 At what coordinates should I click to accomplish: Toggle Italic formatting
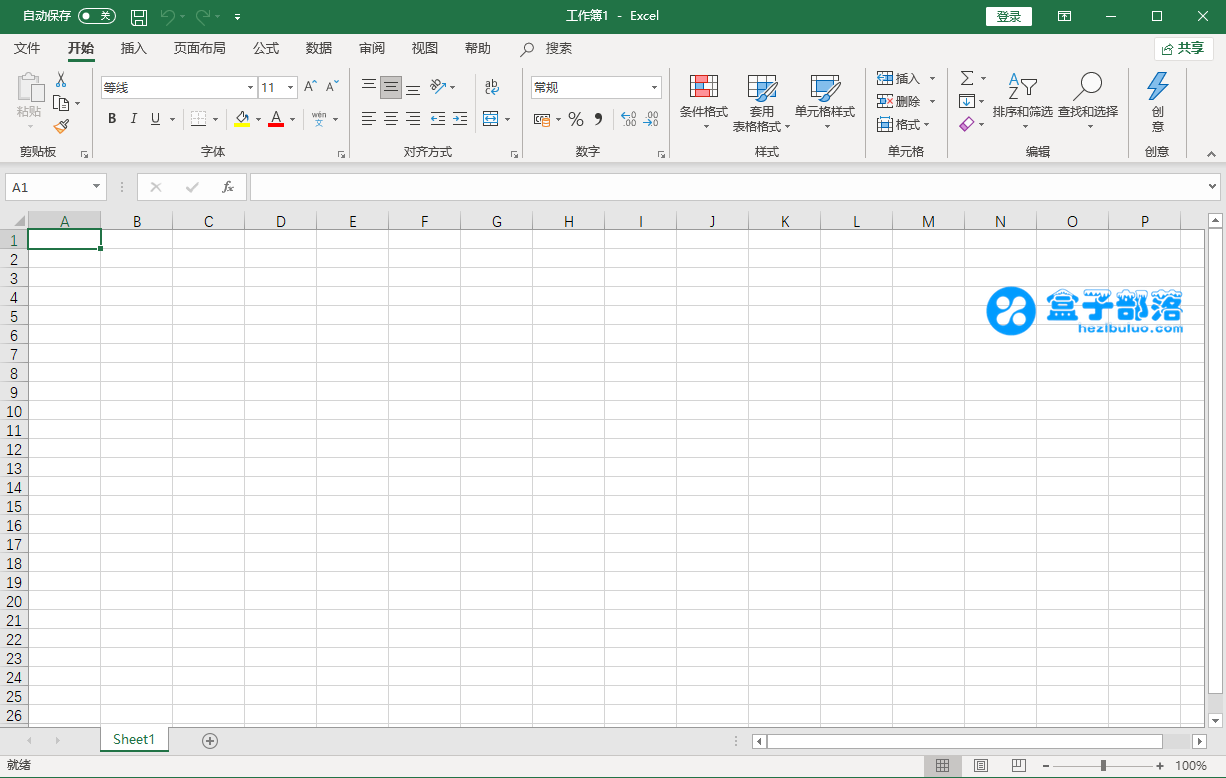click(x=134, y=119)
